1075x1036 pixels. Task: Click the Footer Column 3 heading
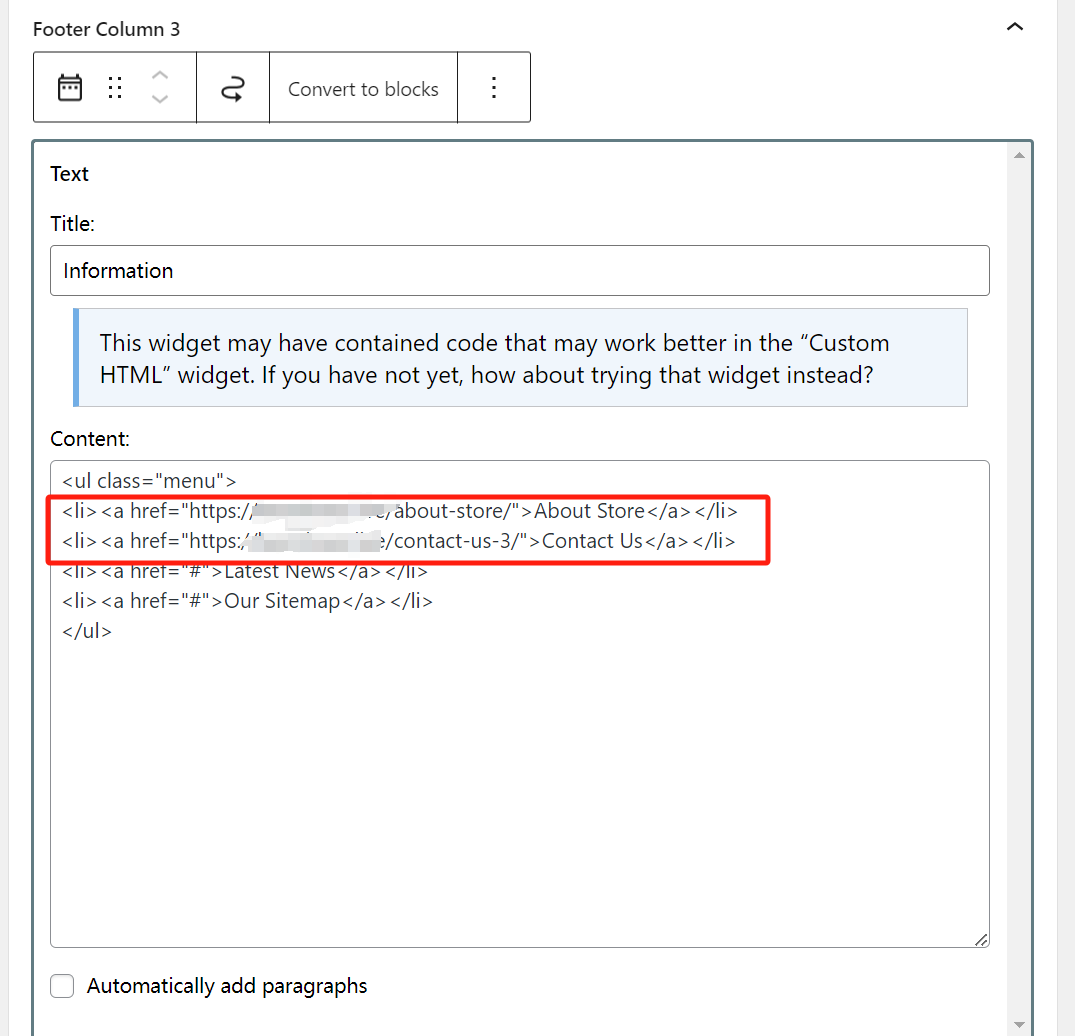tap(106, 29)
